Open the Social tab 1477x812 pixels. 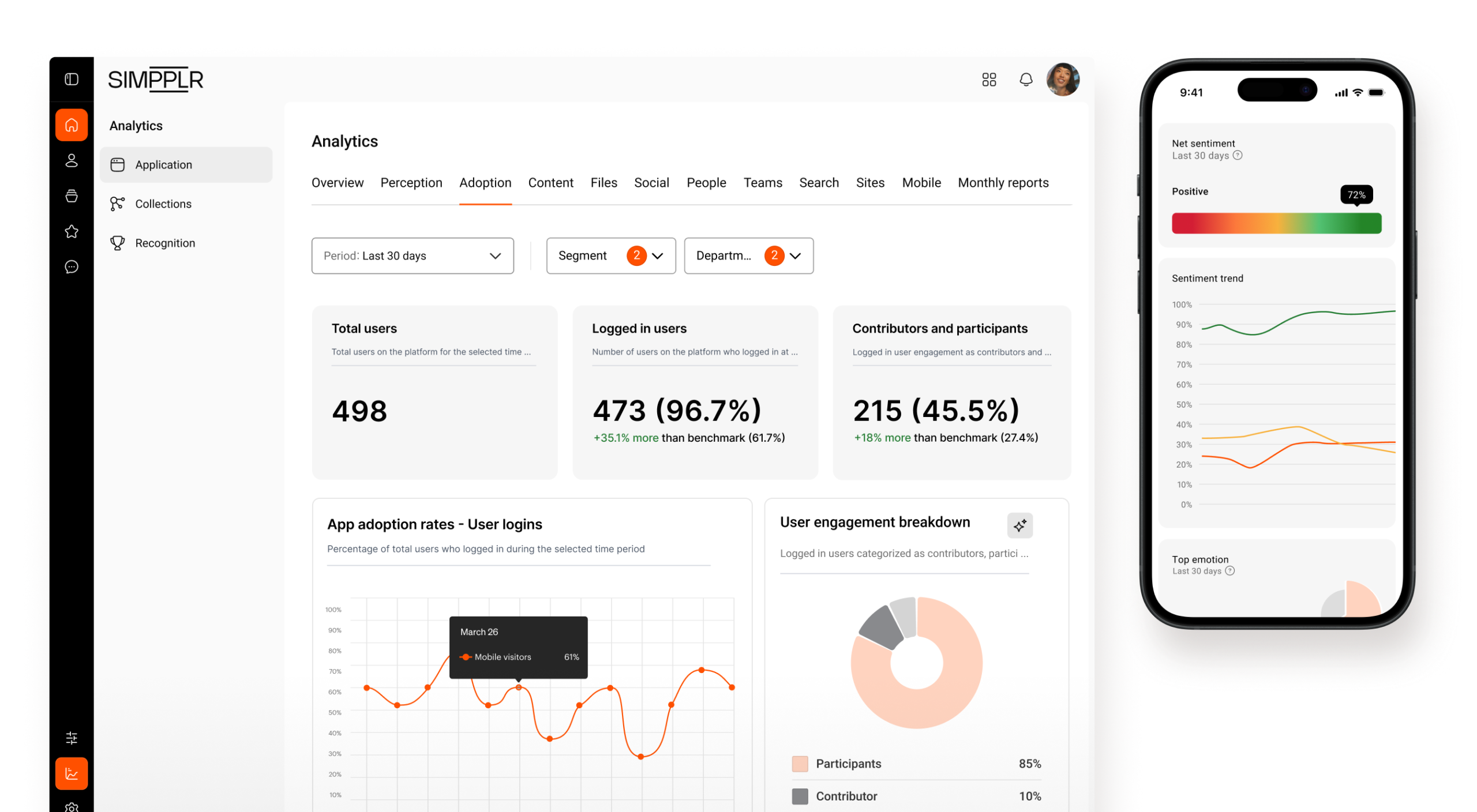pyautogui.click(x=651, y=183)
